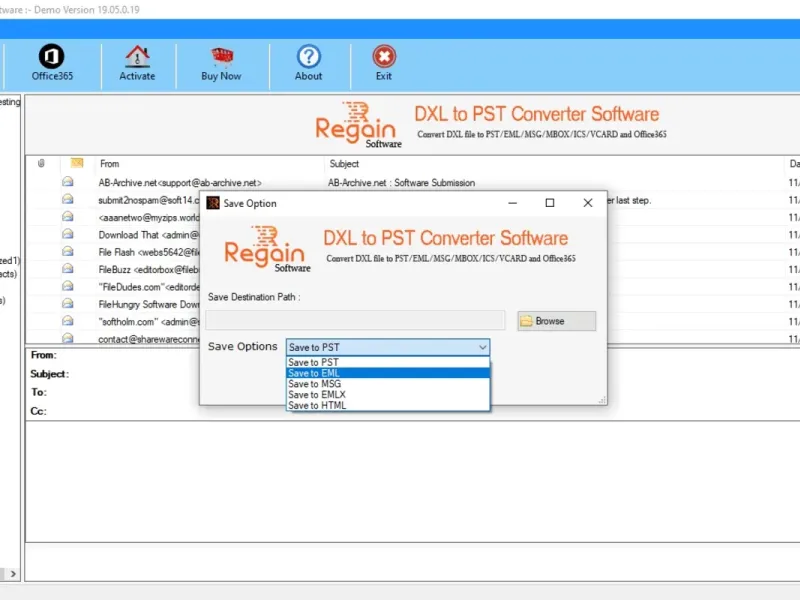Screen dimensions: 800x600
Task: Select the contact@sharewareconn sender row
Action: point(148,339)
